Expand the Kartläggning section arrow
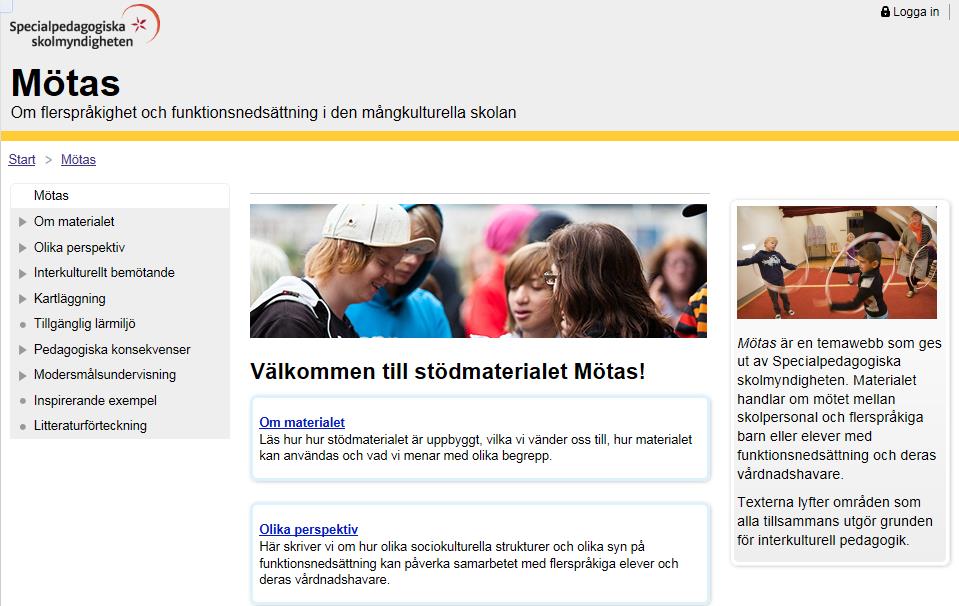959x606 pixels. point(23,299)
